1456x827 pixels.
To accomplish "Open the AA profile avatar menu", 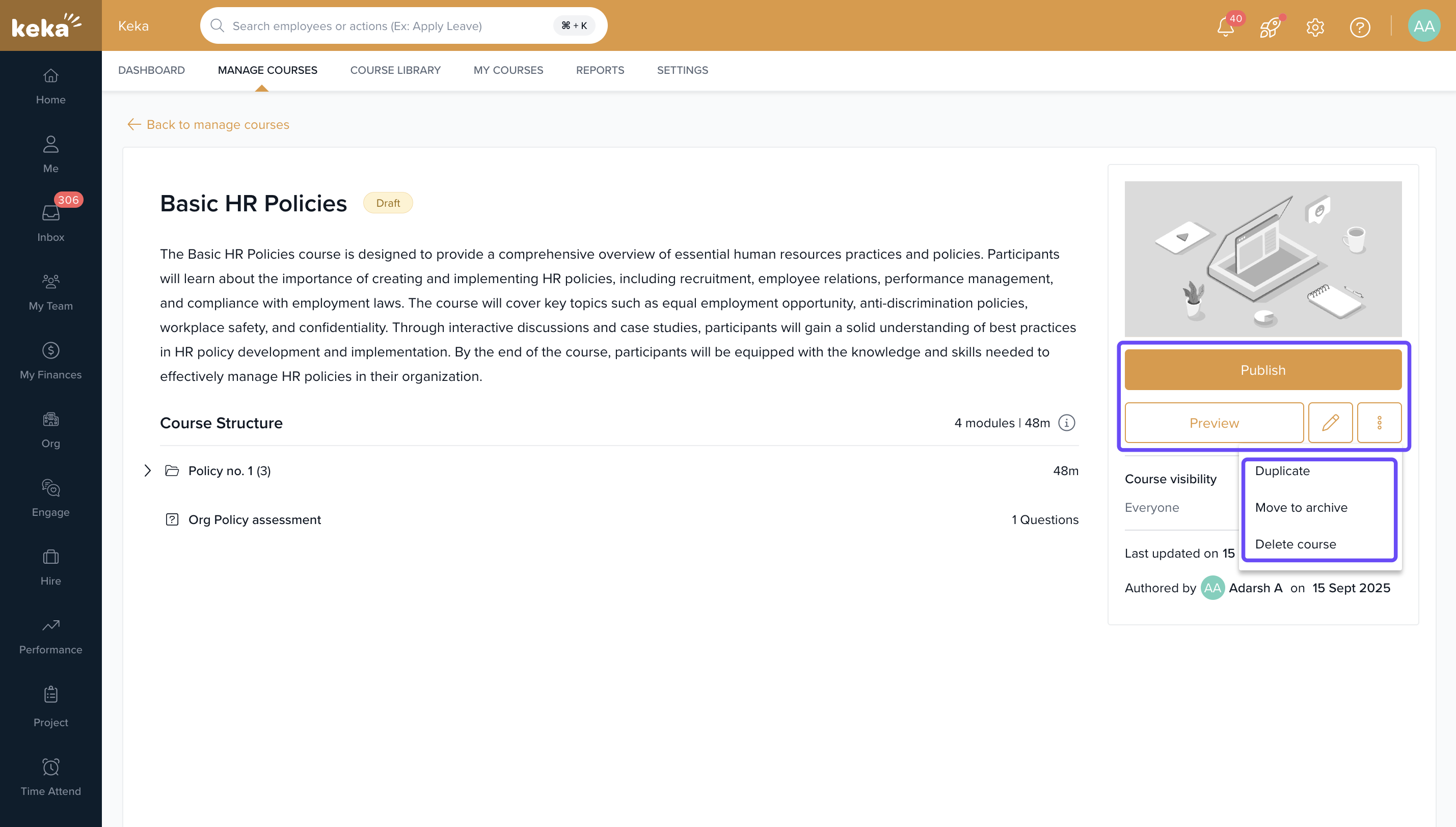I will 1423,26.
